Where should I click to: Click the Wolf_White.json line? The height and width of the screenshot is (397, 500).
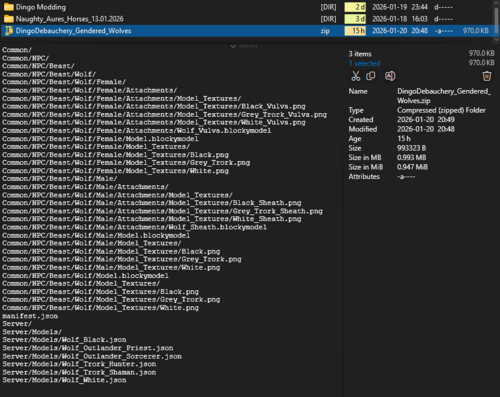click(64, 380)
